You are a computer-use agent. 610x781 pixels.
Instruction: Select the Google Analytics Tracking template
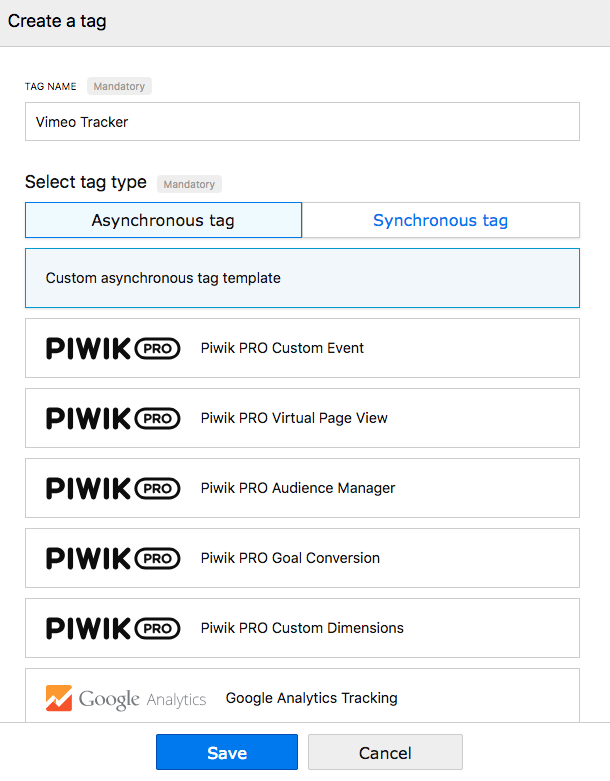pyautogui.click(x=302, y=695)
